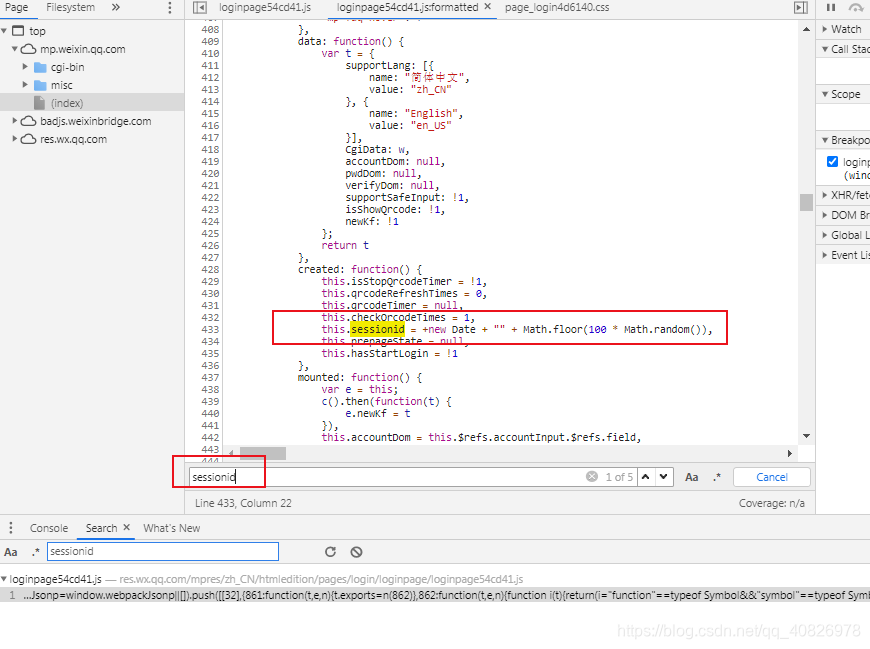Click the vertical scrollbar thumb in editor
Viewport: 870px width, 649px height.
806,202
